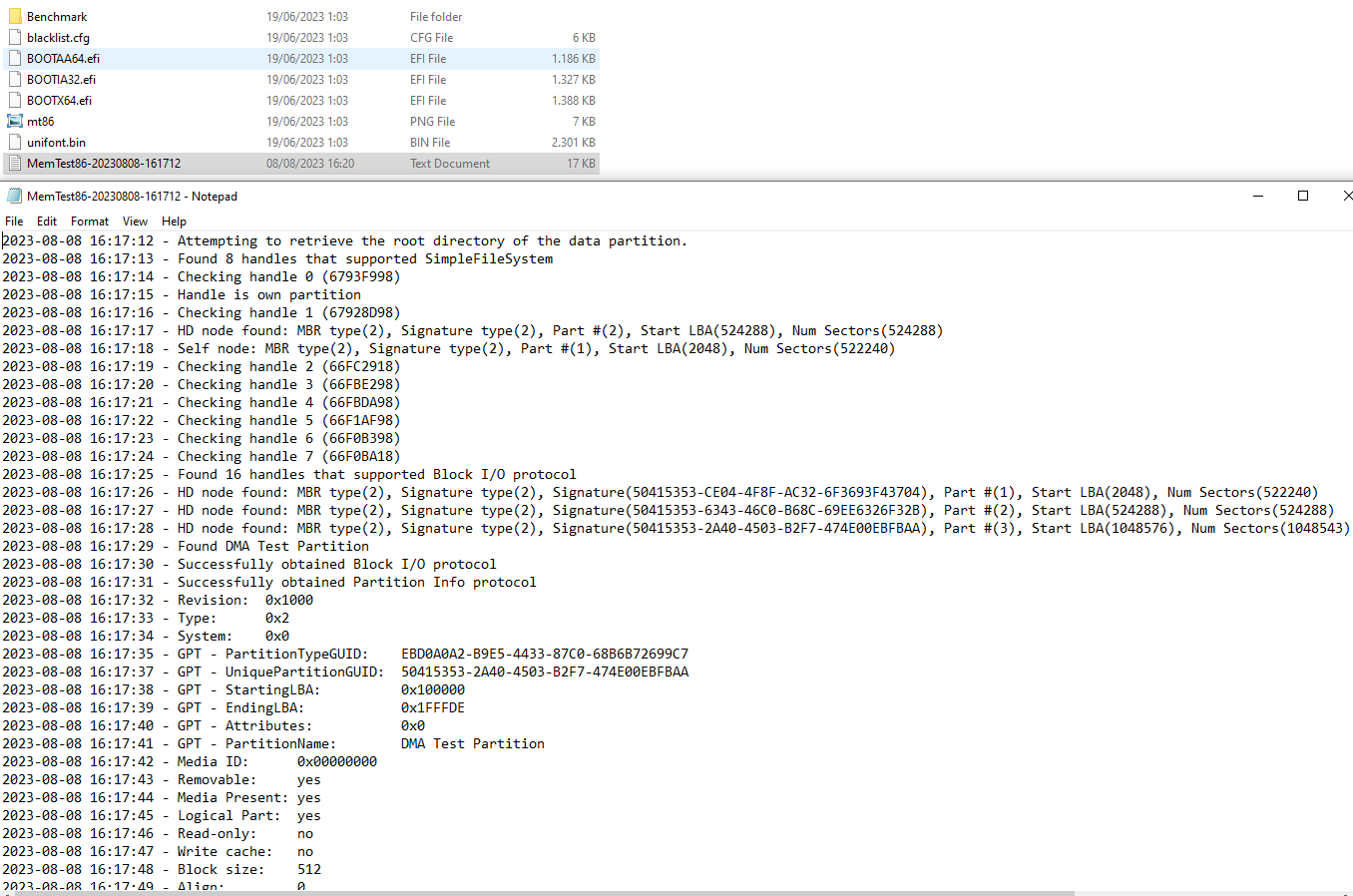Screen dimensions: 1353x896
Task: Open the Format menu in Notepad
Action: pyautogui.click(x=90, y=222)
